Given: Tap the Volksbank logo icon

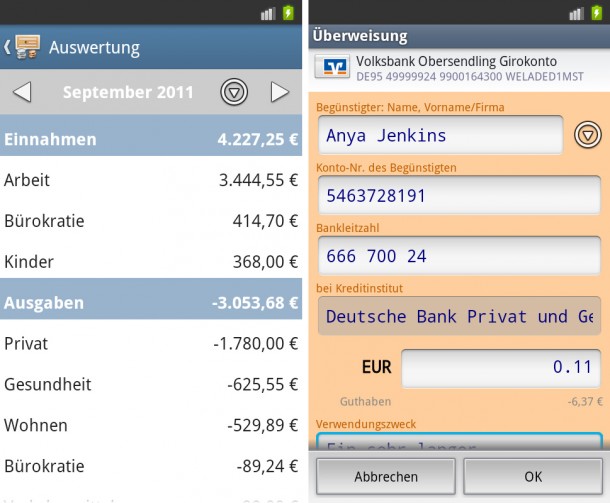Looking at the screenshot, I should click(x=333, y=66).
